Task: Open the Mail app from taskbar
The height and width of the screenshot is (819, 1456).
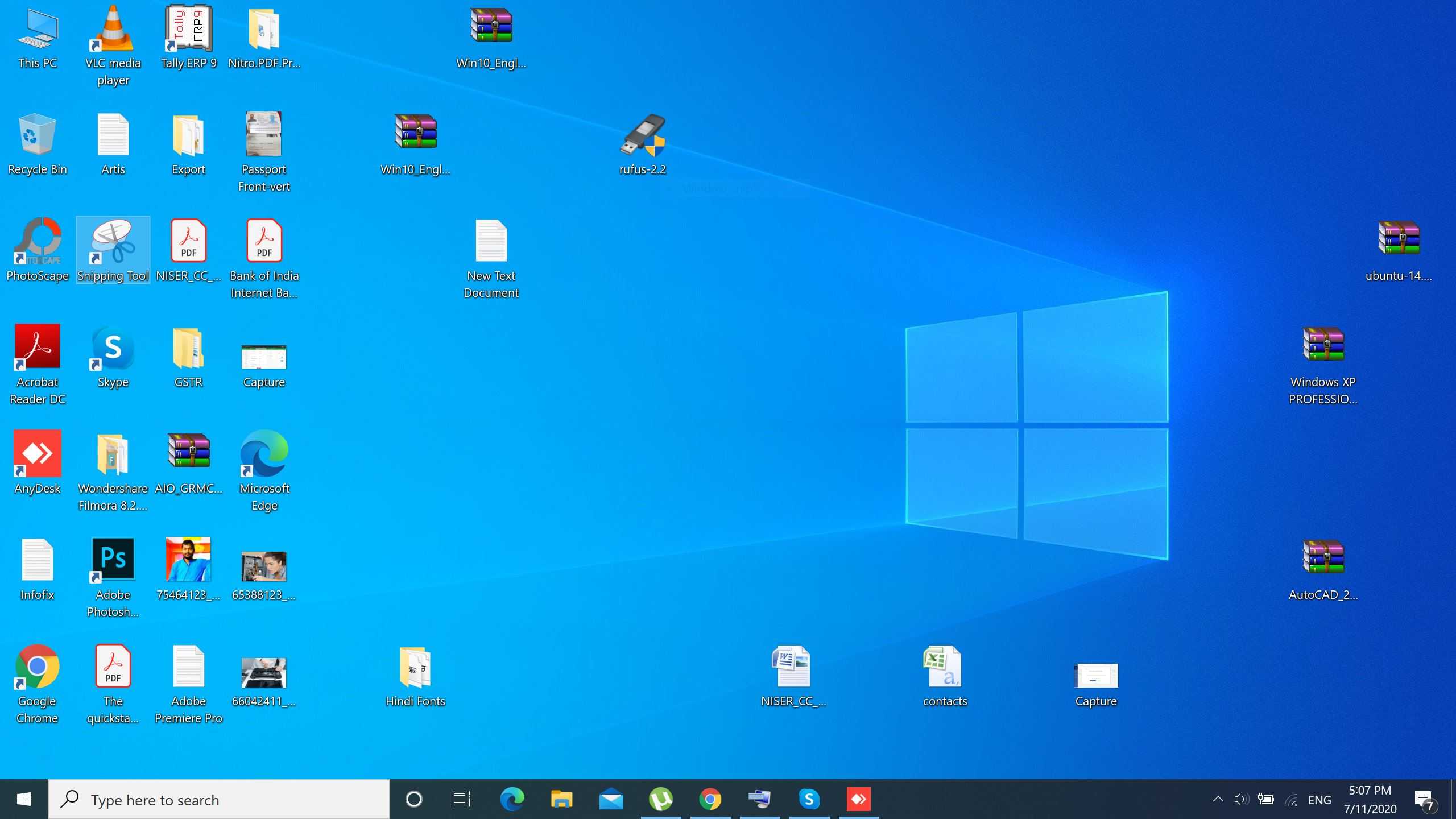Action: [611, 799]
